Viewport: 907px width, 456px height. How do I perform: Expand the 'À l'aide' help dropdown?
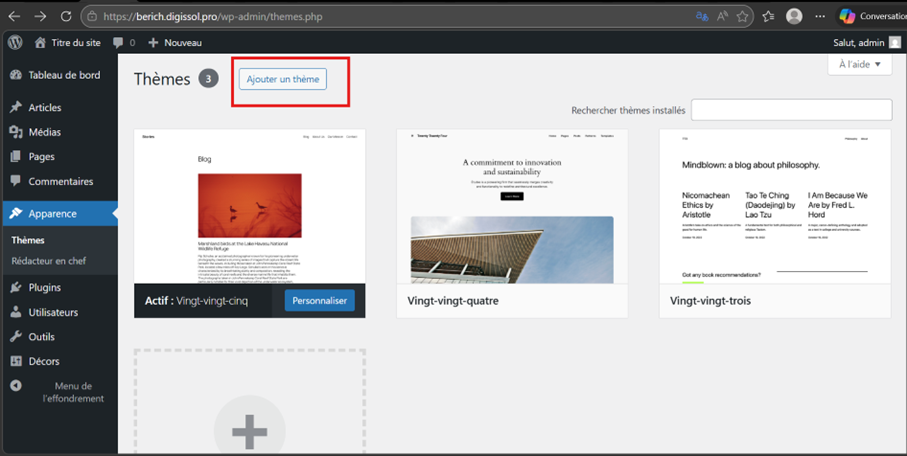point(859,65)
